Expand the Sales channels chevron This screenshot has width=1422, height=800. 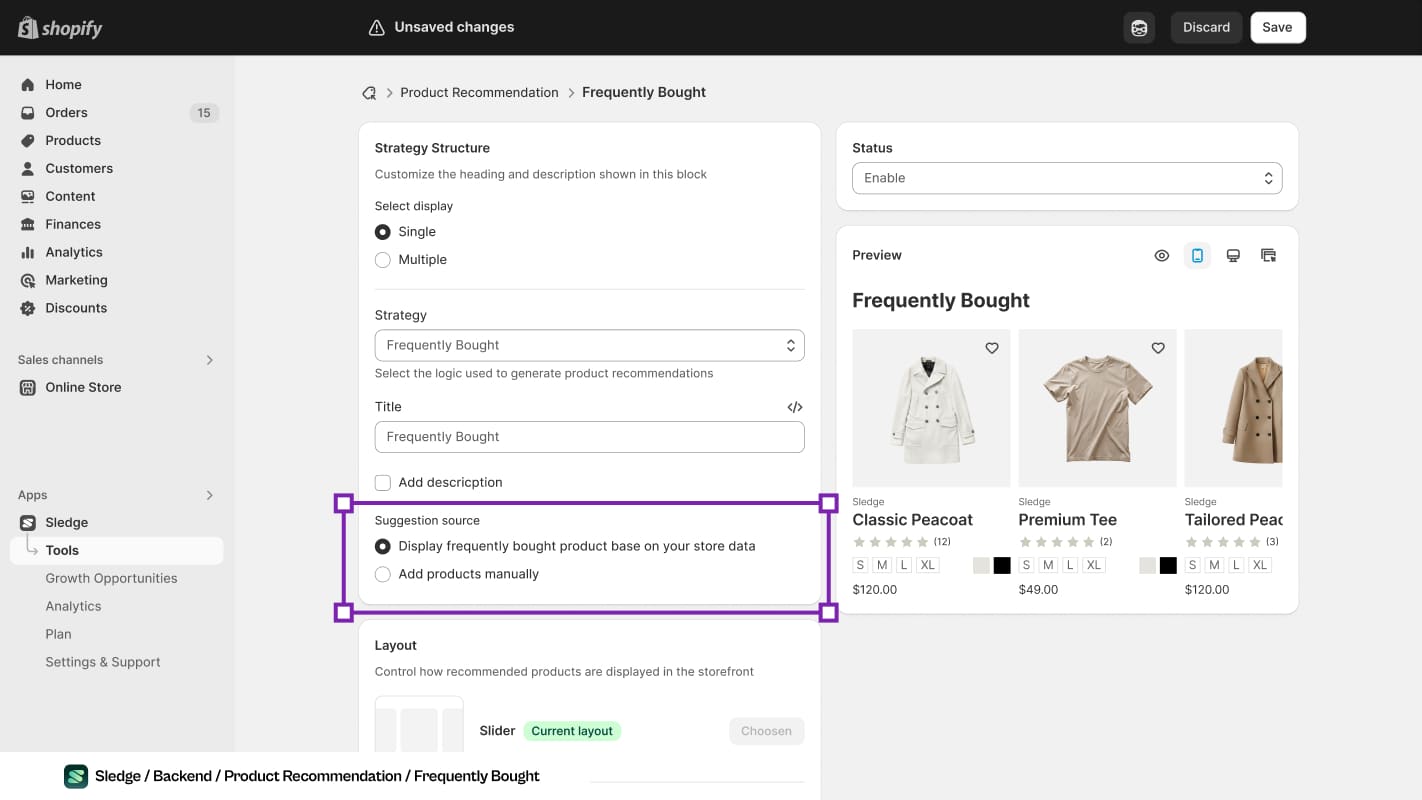(x=210, y=360)
